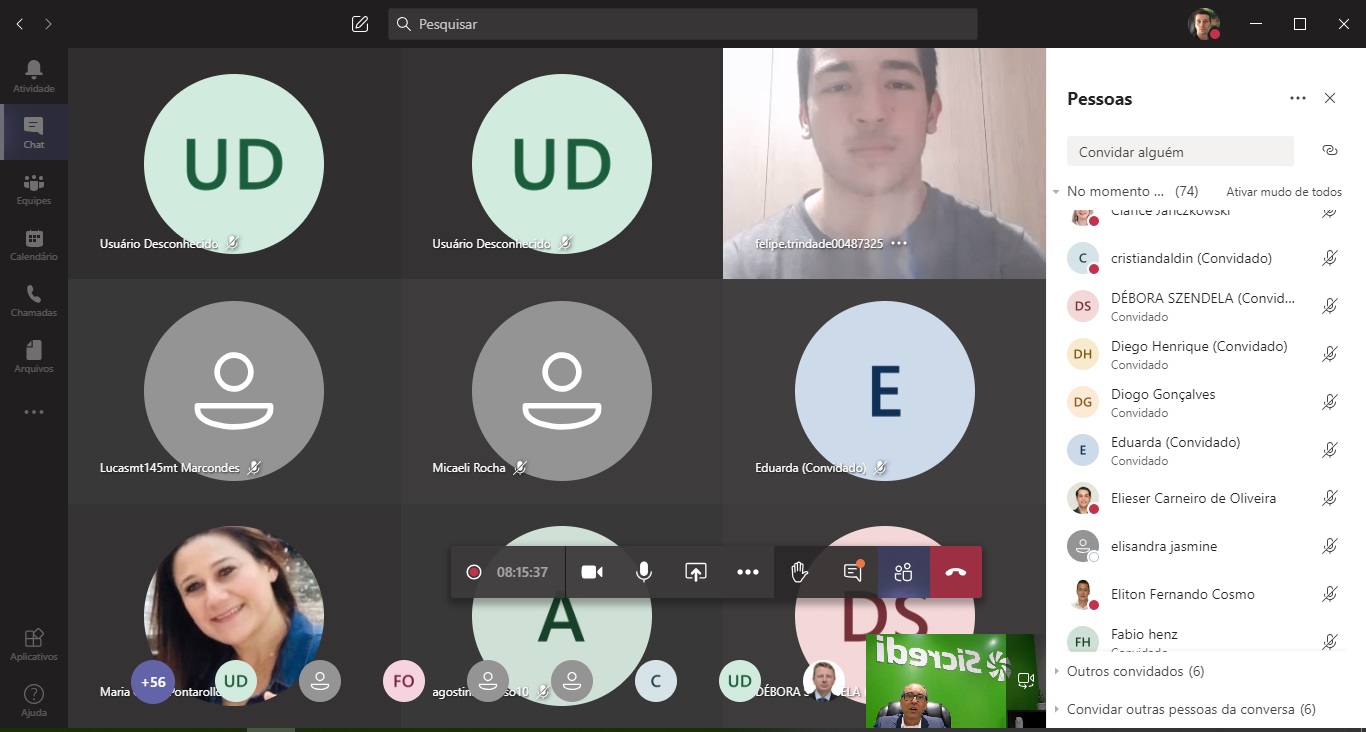The height and width of the screenshot is (732, 1366).
Task: Open Arquivos in the sidebar
Action: (34, 356)
